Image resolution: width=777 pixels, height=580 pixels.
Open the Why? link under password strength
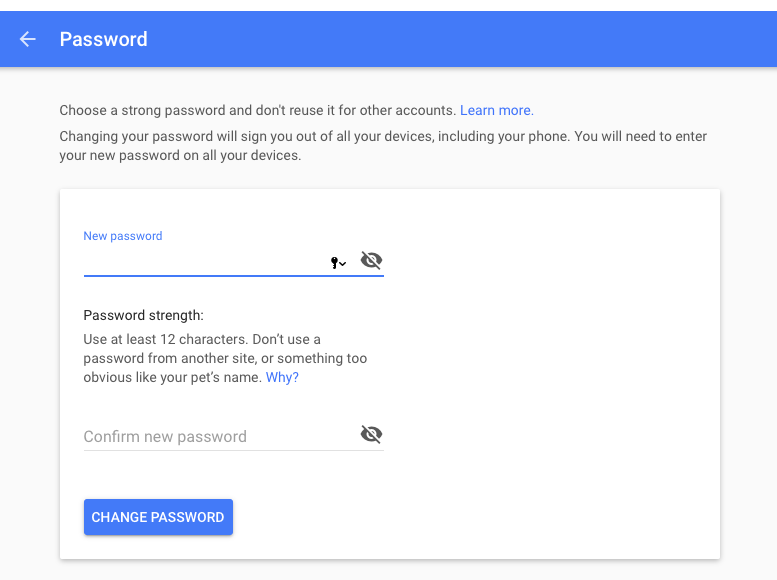(x=282, y=377)
